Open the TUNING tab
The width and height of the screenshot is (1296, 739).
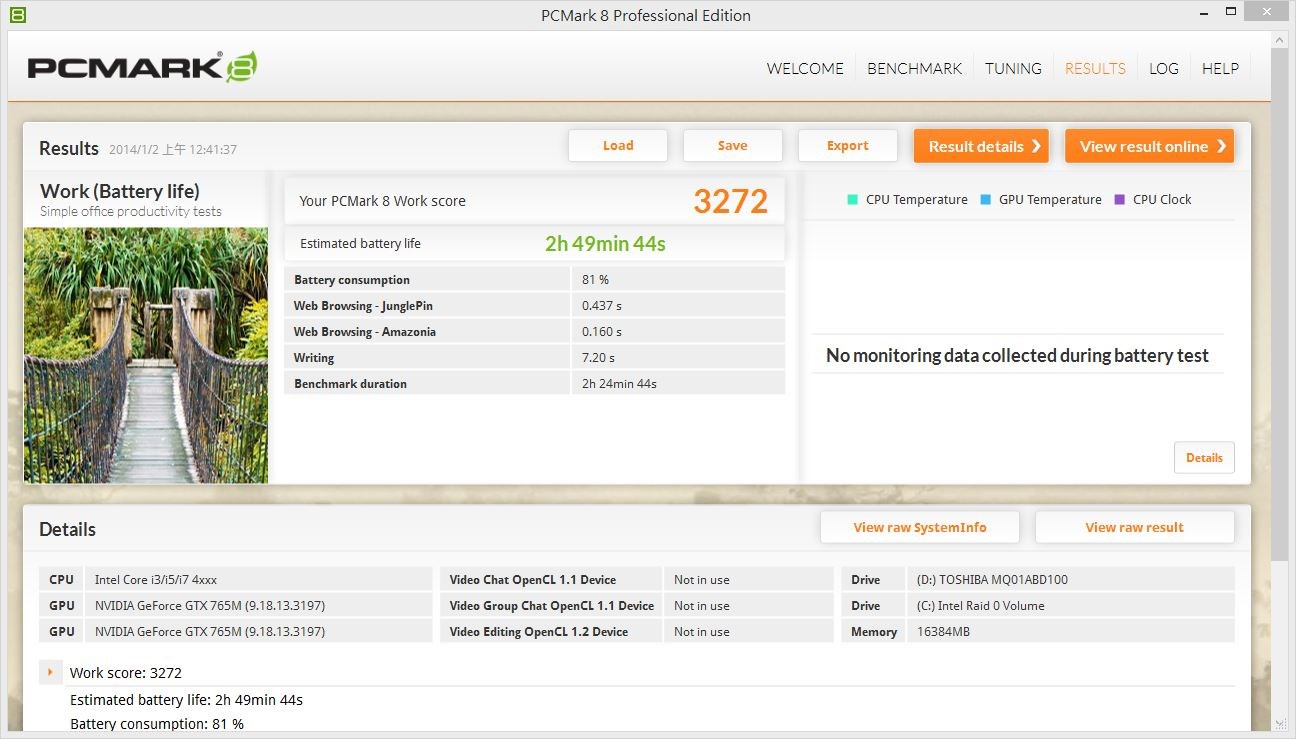coord(1013,68)
